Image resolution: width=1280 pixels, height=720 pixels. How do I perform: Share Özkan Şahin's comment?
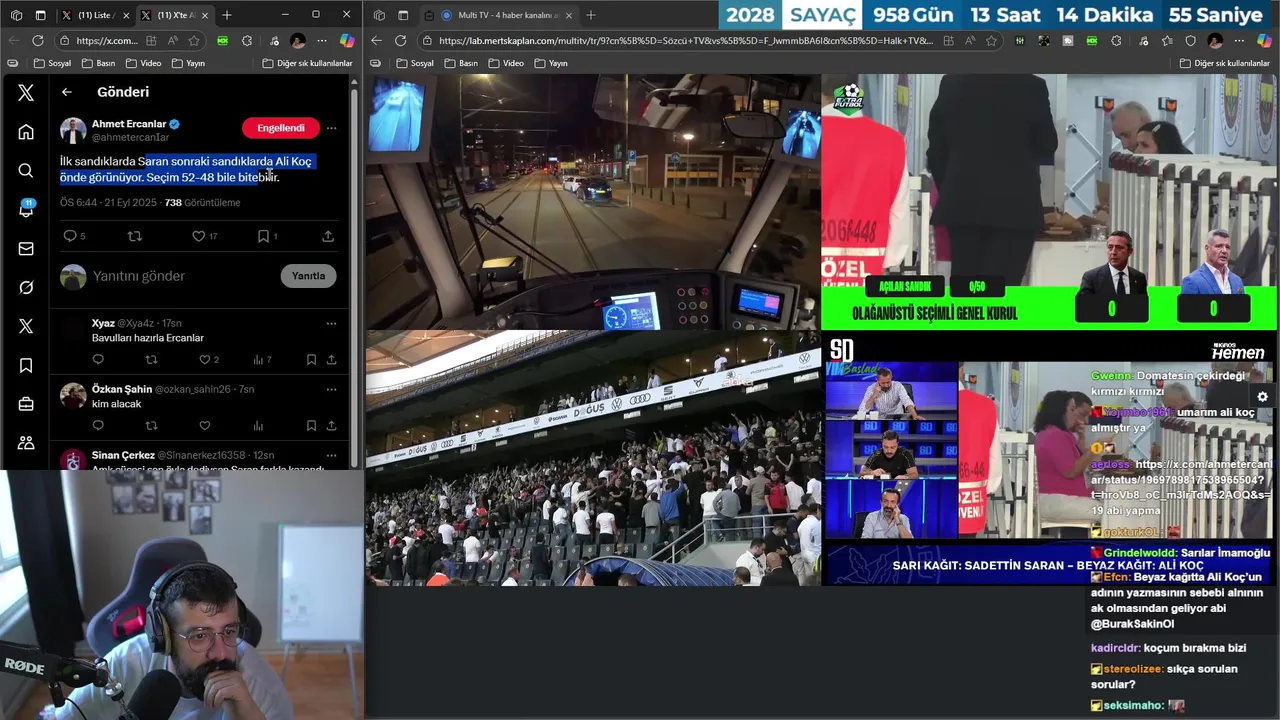click(331, 425)
